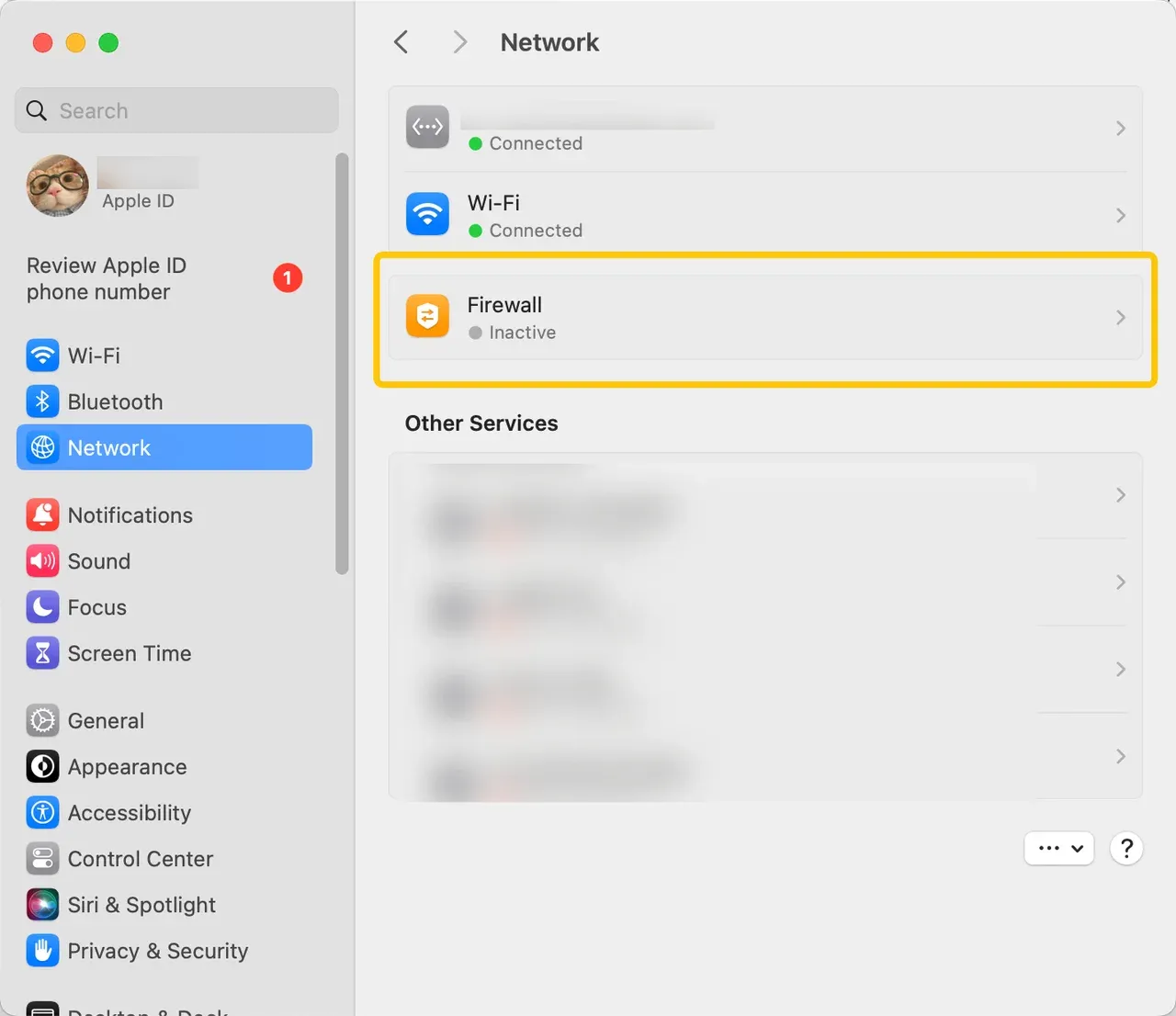Screen dimensions: 1176x1016
Task: Open Accessibility settings in the sidebar
Action: (x=164, y=813)
